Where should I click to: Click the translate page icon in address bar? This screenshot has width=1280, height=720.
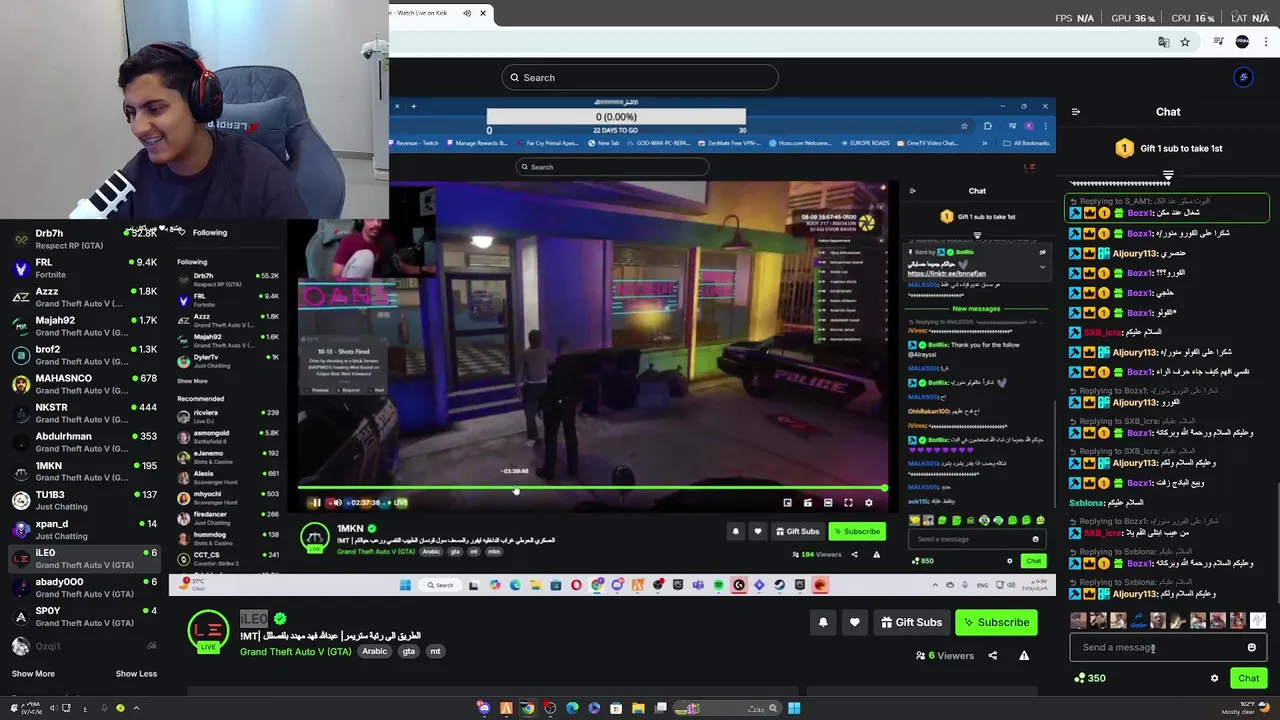pyautogui.click(x=1163, y=42)
